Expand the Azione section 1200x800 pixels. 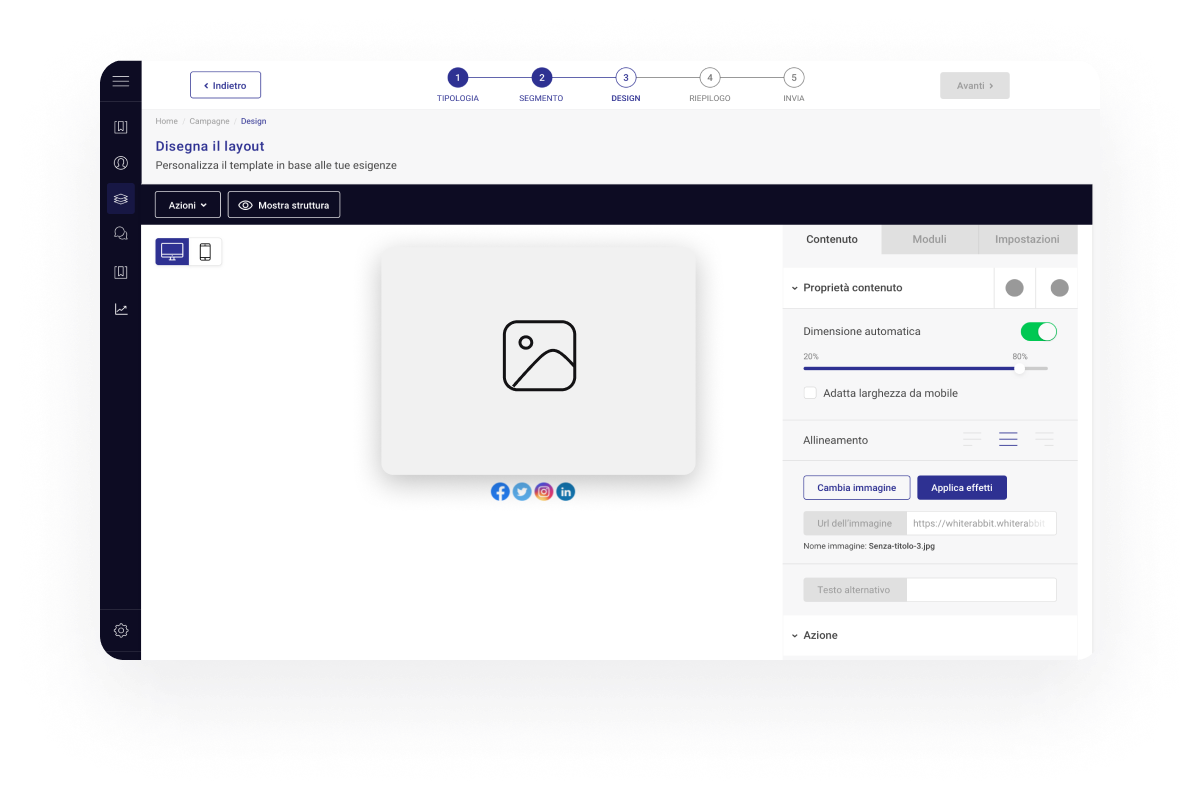(x=795, y=636)
